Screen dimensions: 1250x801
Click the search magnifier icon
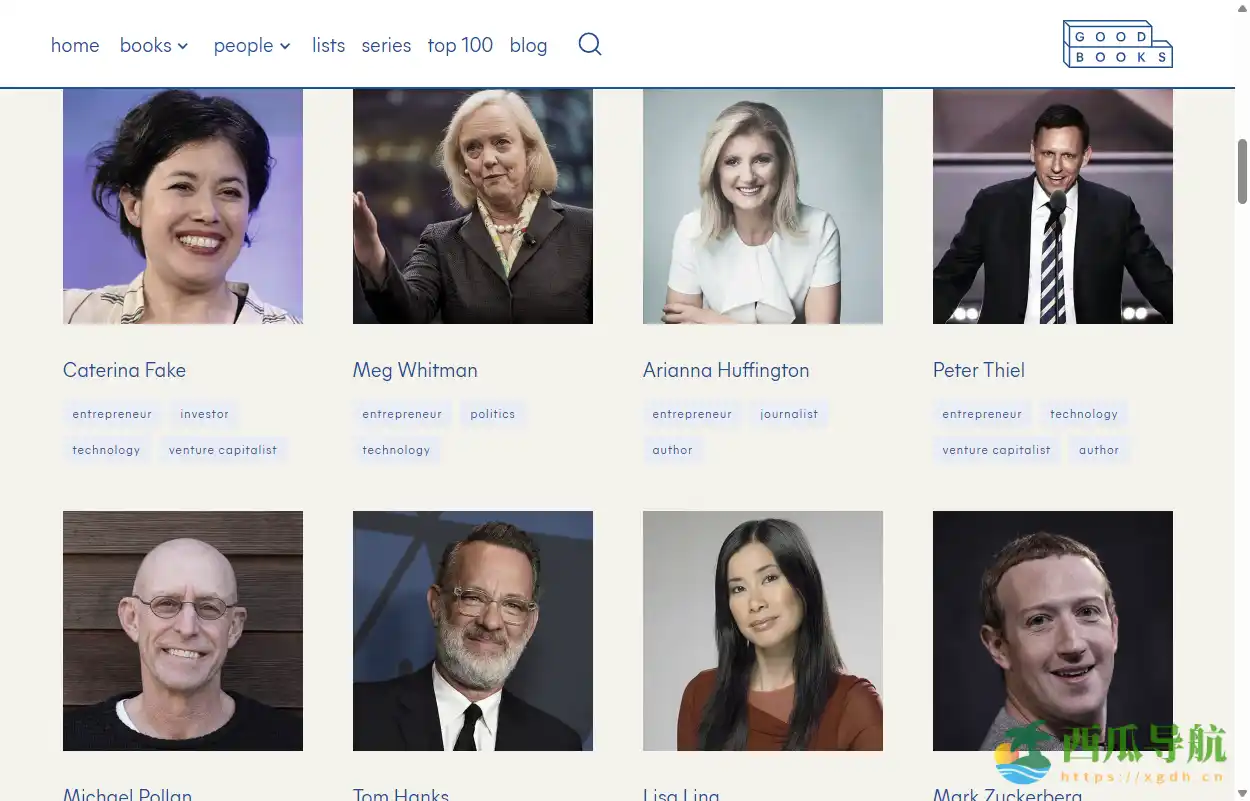590,44
